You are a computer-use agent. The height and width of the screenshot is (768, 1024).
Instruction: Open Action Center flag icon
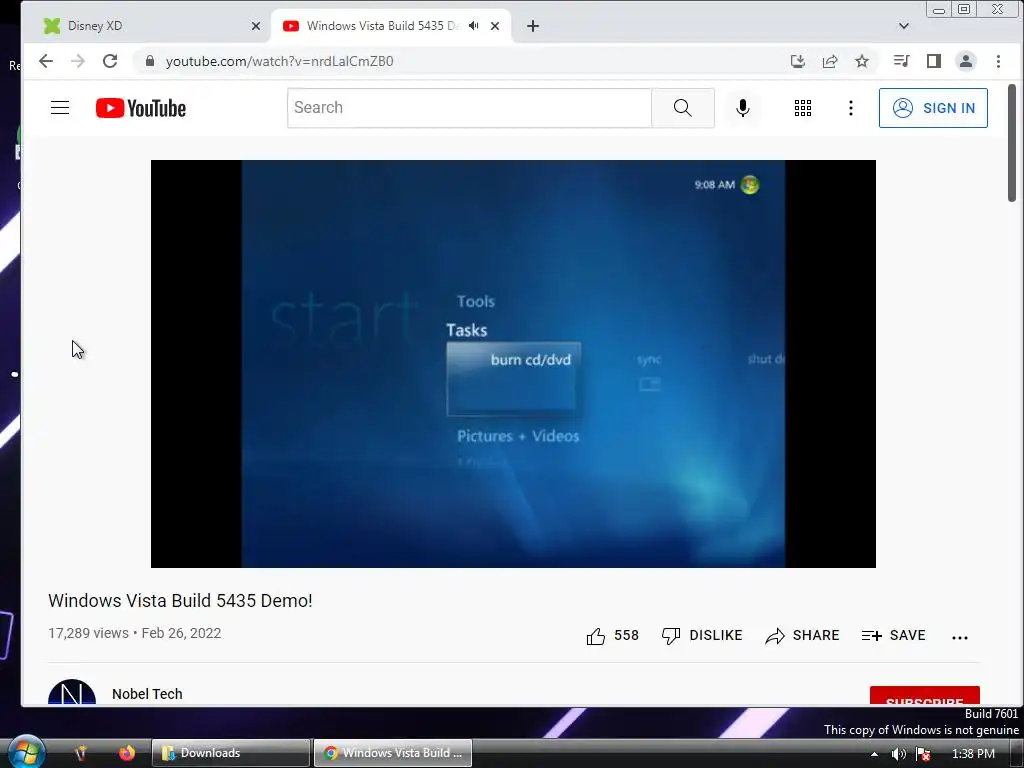pos(923,754)
